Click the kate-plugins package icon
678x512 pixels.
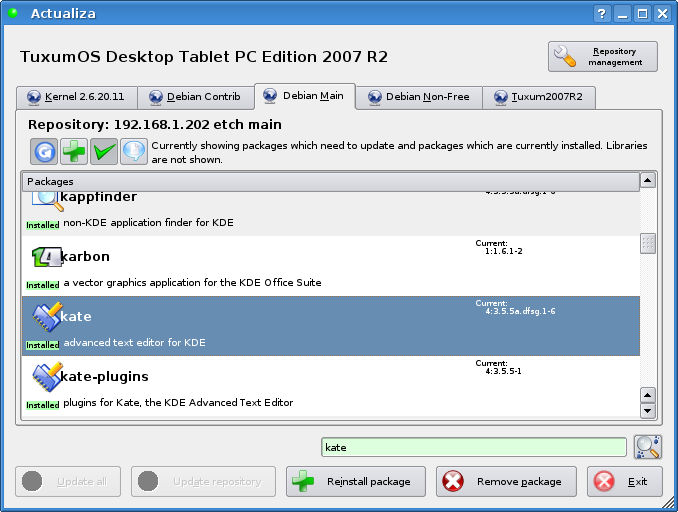click(47, 377)
